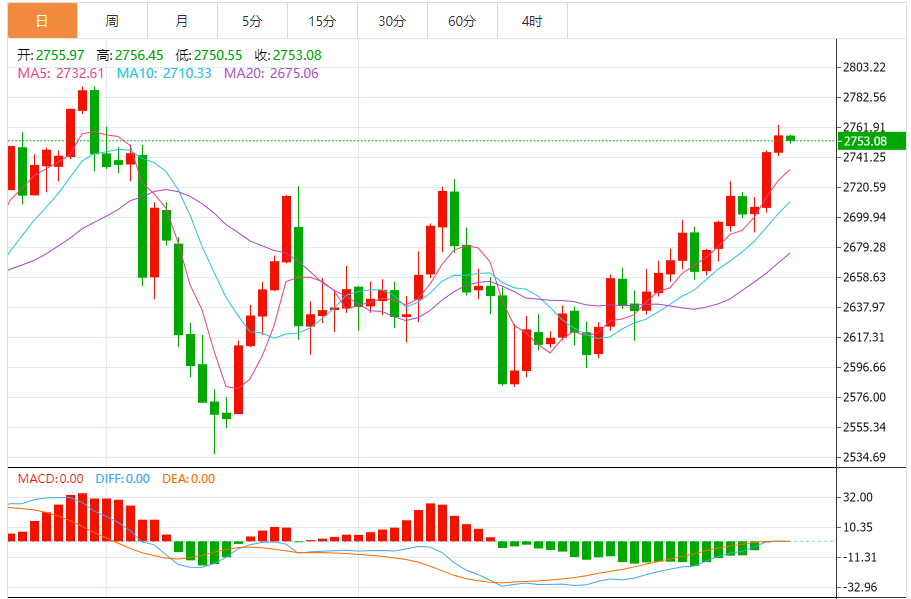
Task: Click the 2699.94 price axis label
Action: (865, 217)
